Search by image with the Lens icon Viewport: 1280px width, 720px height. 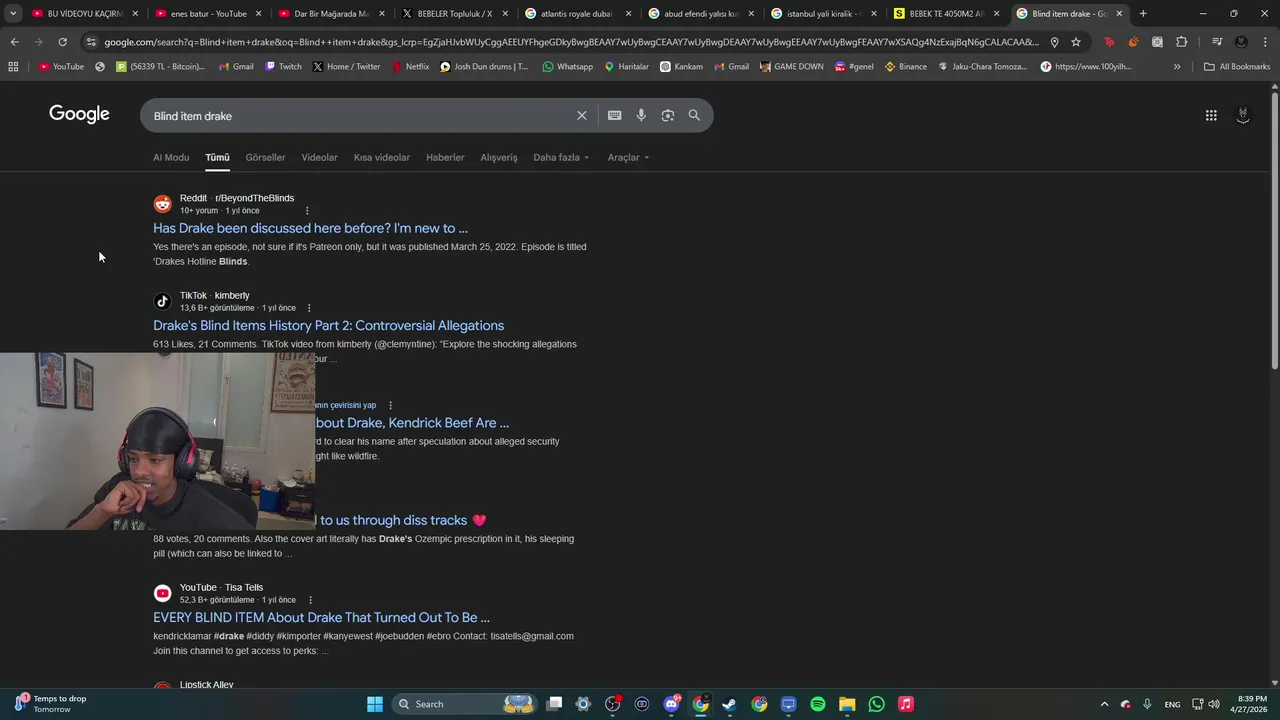coord(668,115)
